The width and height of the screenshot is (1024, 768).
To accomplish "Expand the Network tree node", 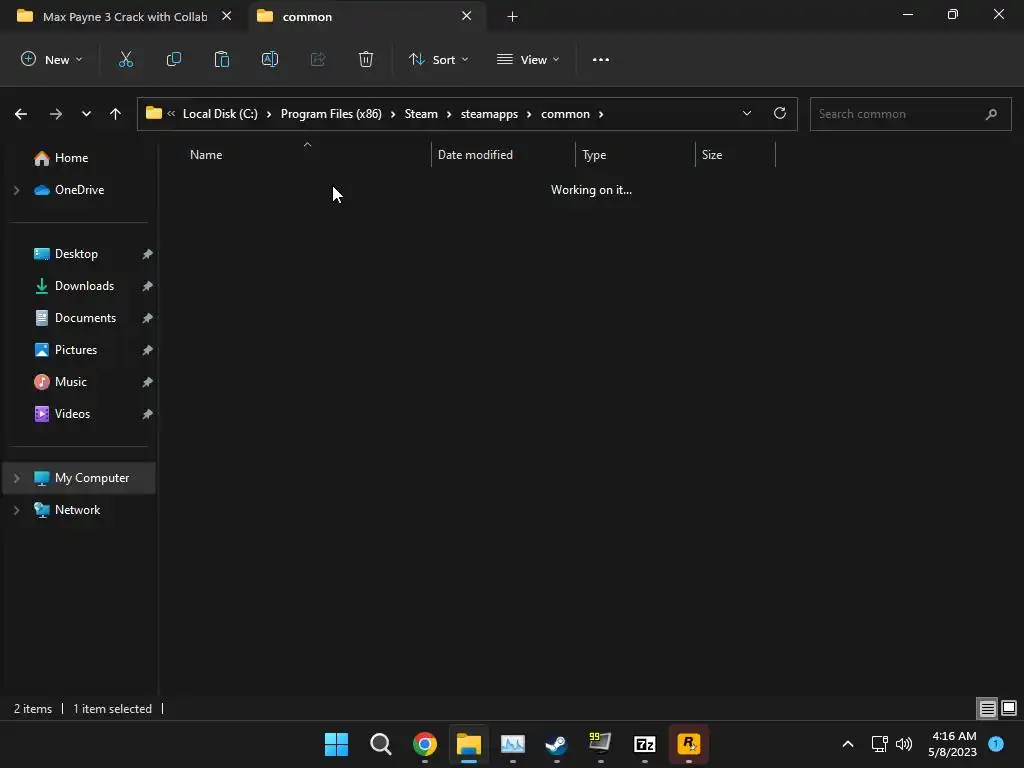I will pyautogui.click(x=17, y=510).
